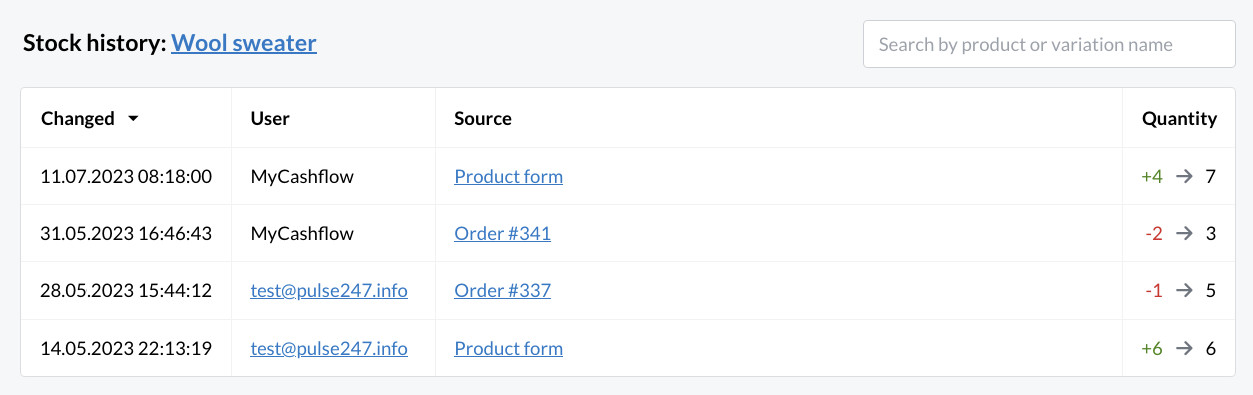Click the arrow icon in the -1 quantity row
The width and height of the screenshot is (1253, 395).
point(1184,291)
